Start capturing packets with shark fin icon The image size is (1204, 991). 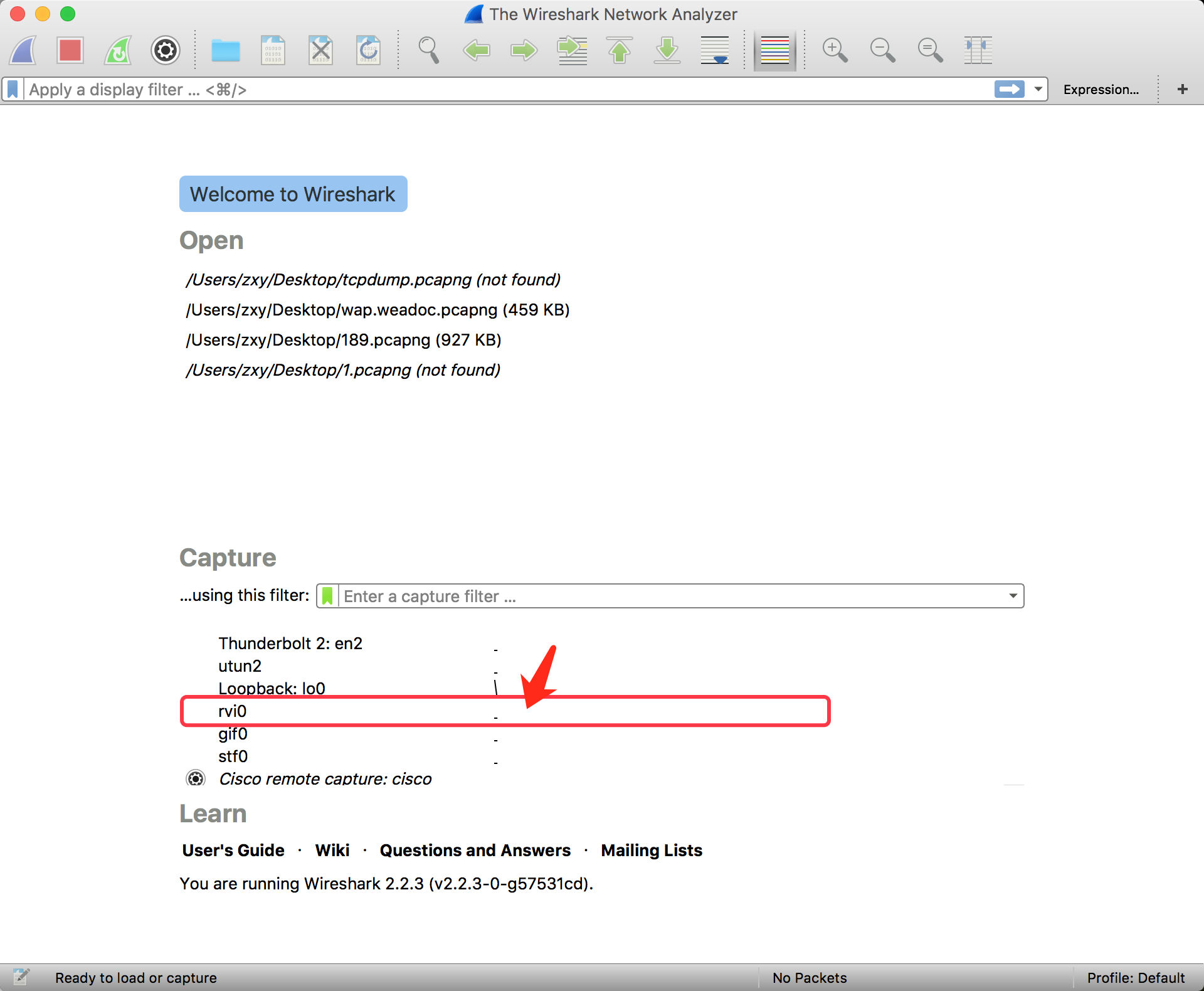(x=23, y=50)
